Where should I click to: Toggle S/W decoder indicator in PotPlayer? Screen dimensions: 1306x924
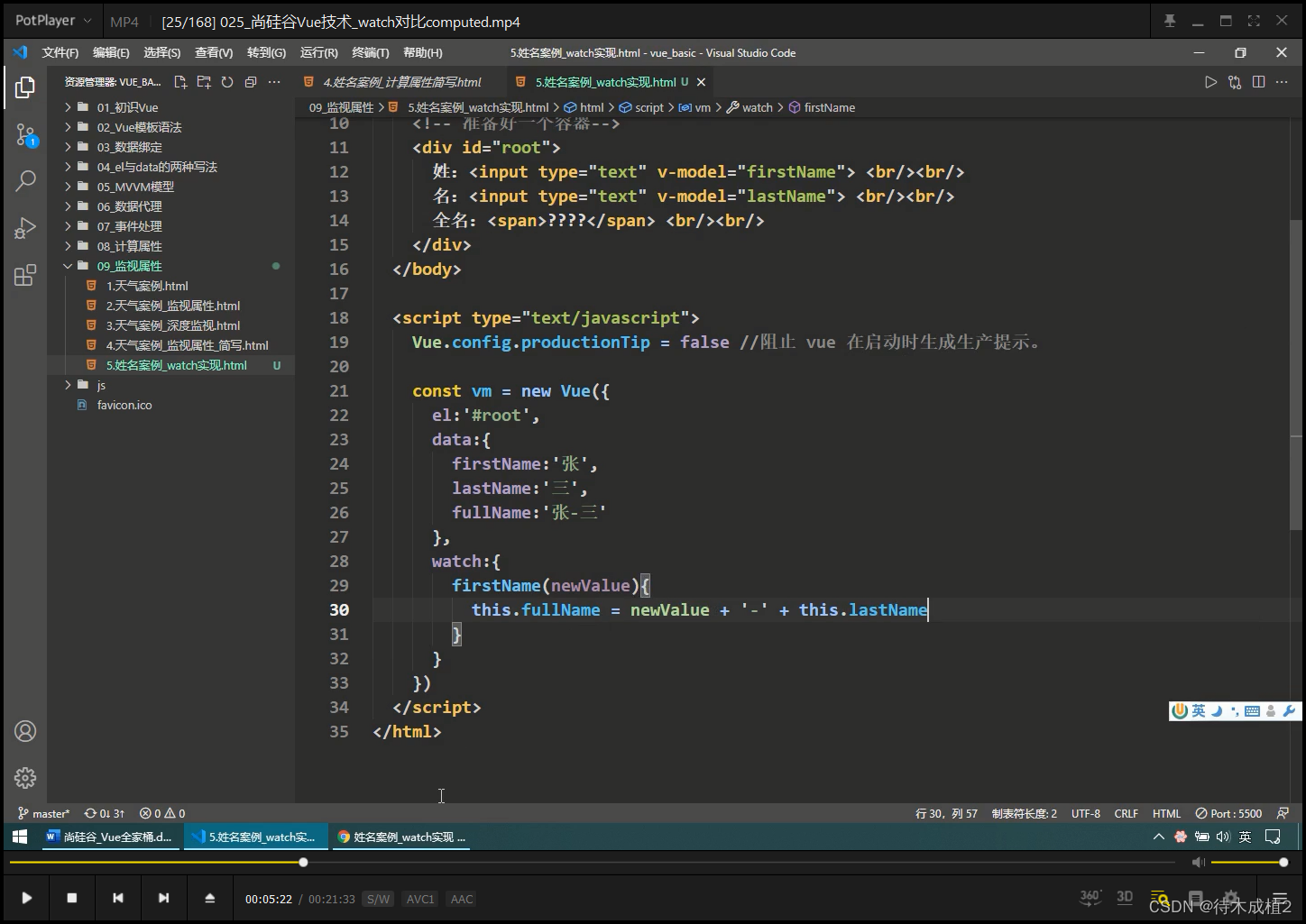[378, 899]
